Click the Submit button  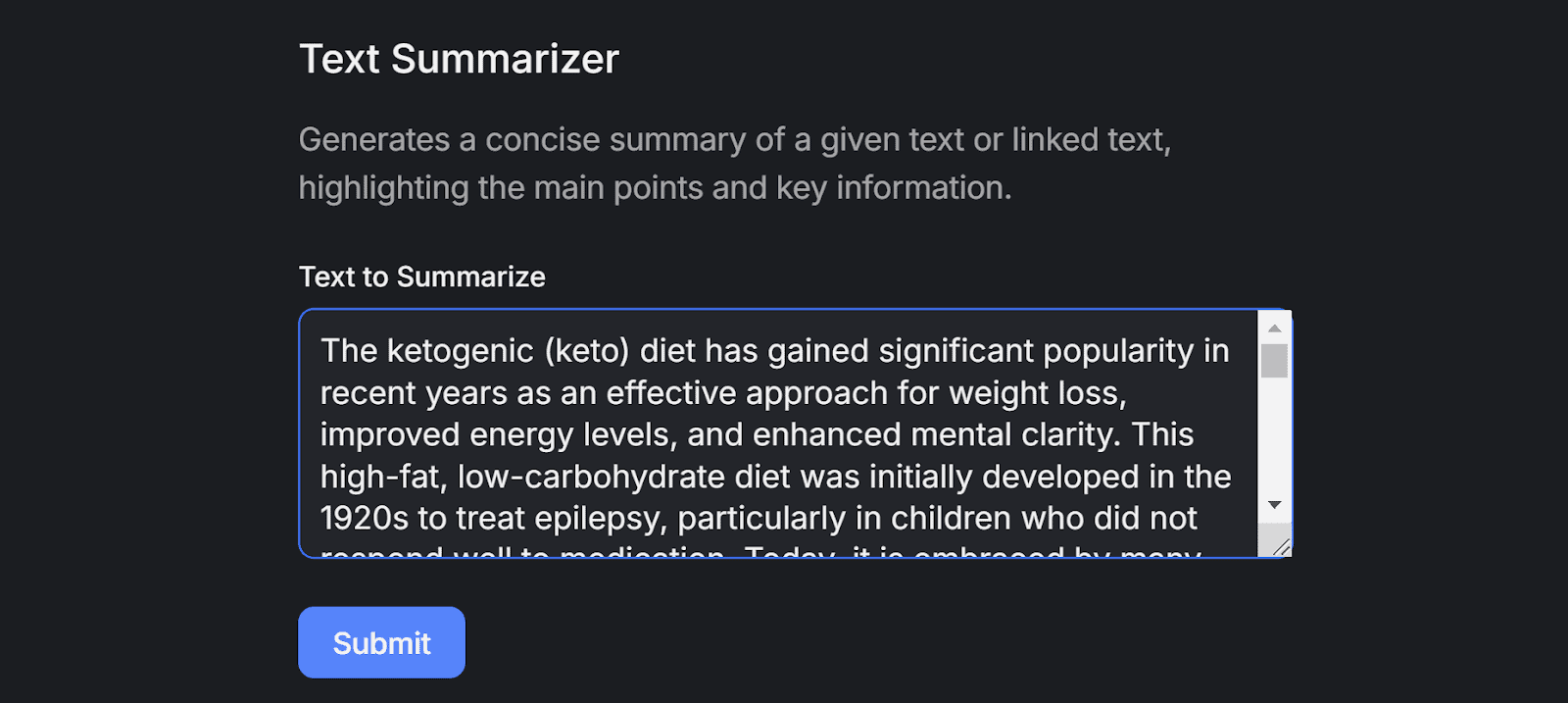coord(381,642)
